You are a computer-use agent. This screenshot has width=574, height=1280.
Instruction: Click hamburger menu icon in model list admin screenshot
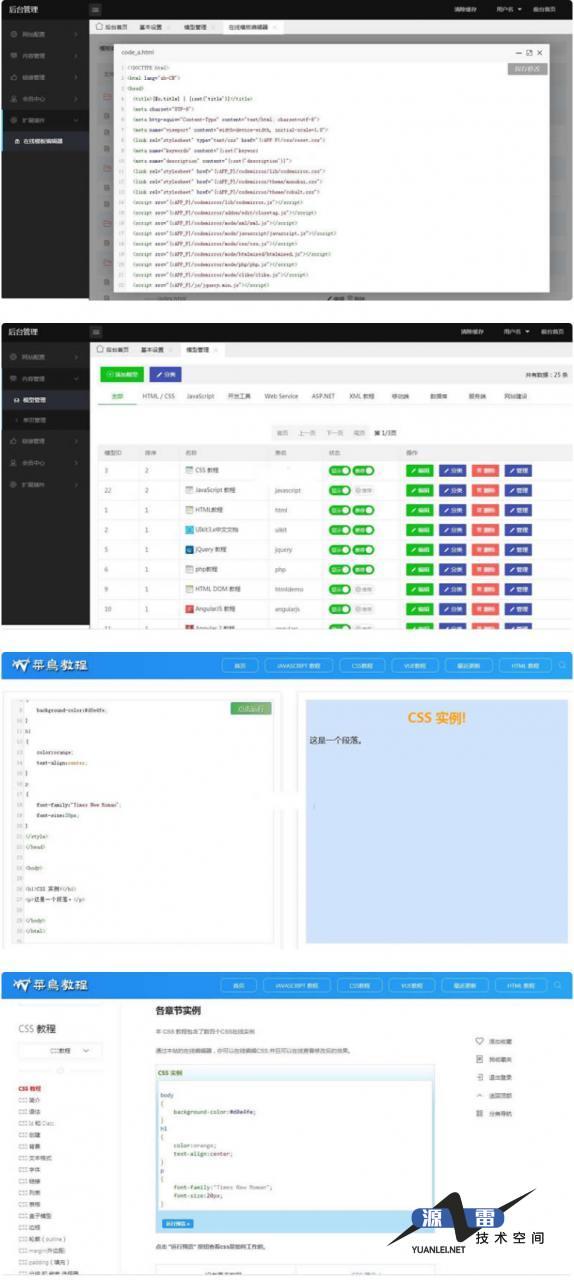(97, 331)
